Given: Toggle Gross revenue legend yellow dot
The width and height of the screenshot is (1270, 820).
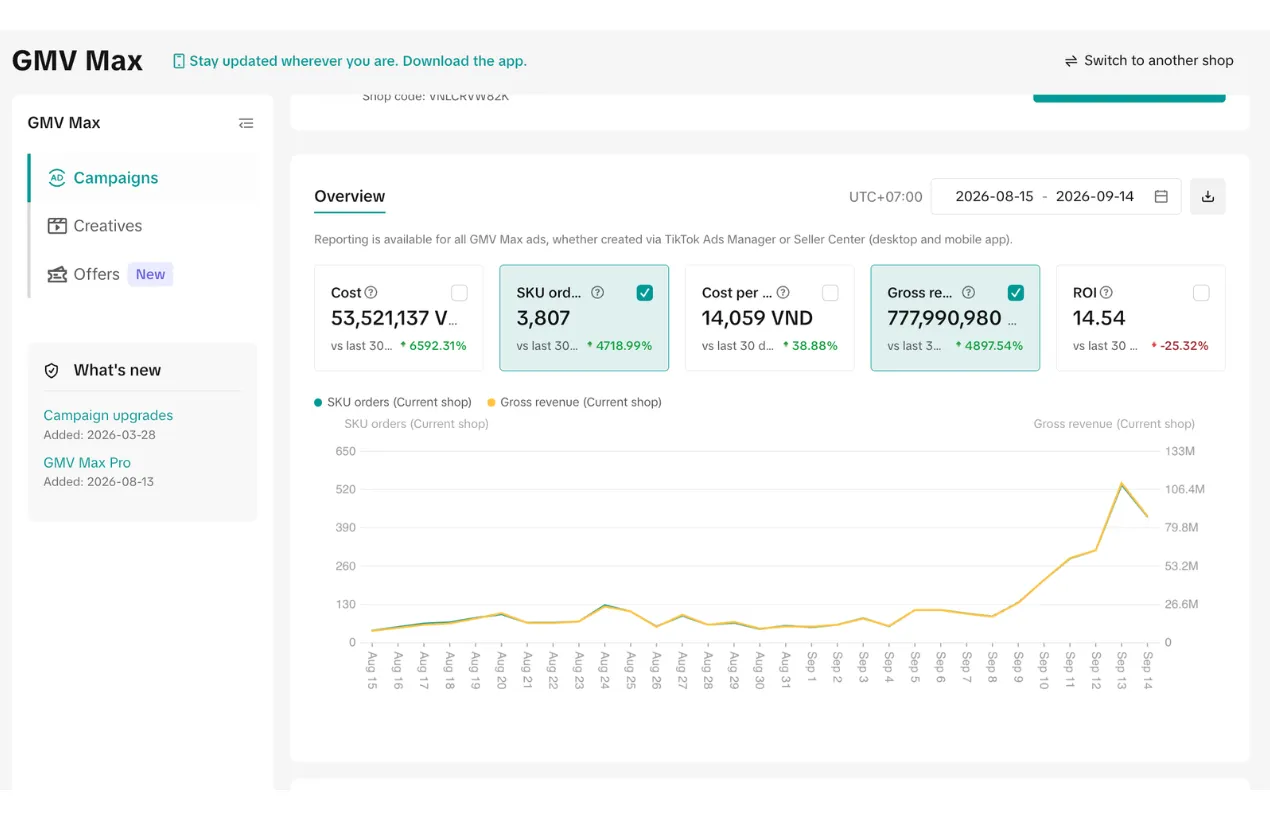Looking at the screenshot, I should (x=491, y=402).
